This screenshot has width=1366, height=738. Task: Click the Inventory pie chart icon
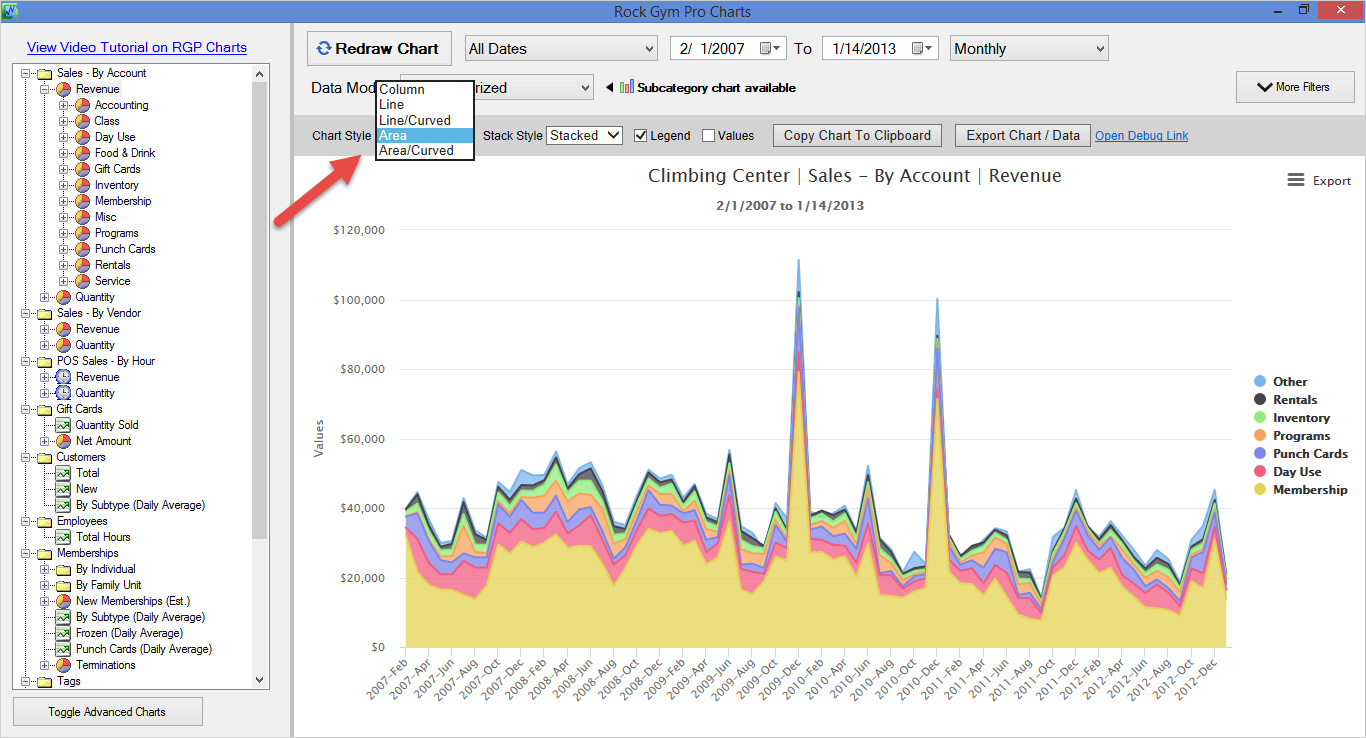pos(83,185)
